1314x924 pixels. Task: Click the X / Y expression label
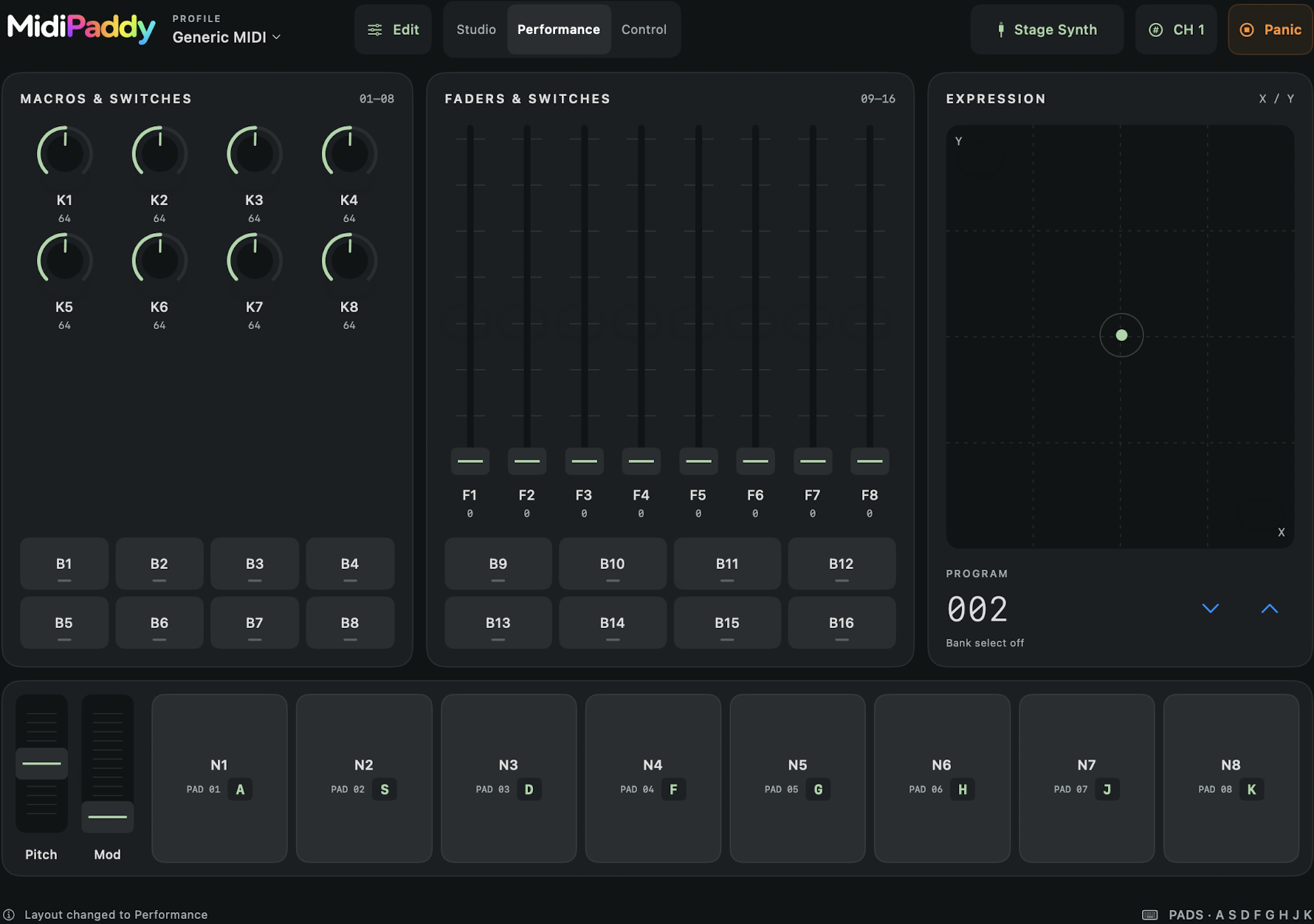[1276, 98]
